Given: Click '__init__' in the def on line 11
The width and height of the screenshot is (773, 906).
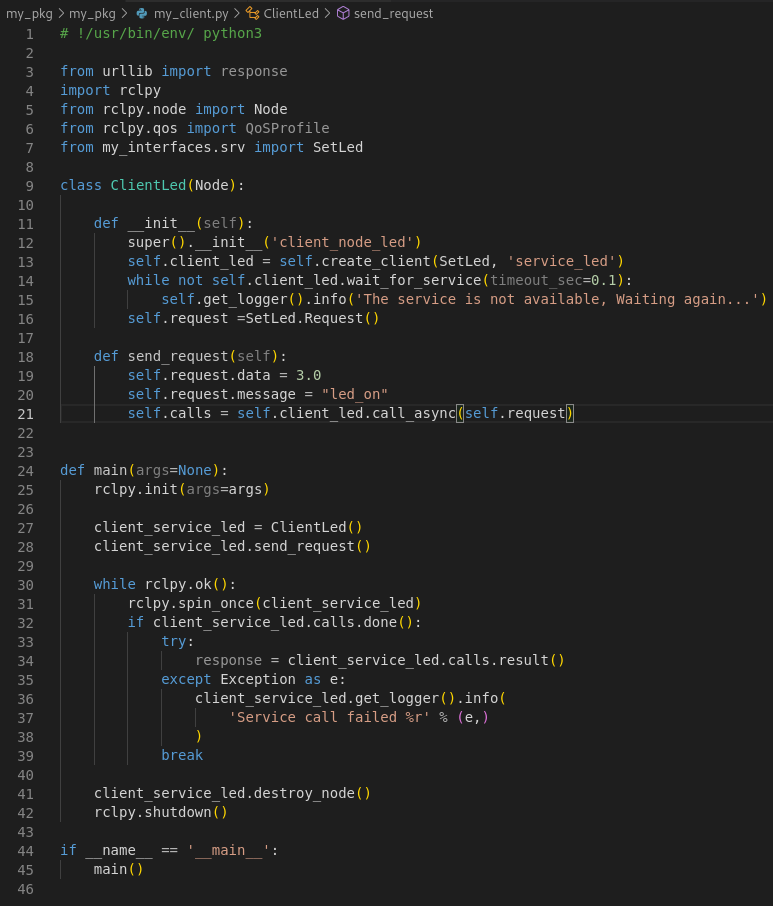Looking at the screenshot, I should 161,224.
